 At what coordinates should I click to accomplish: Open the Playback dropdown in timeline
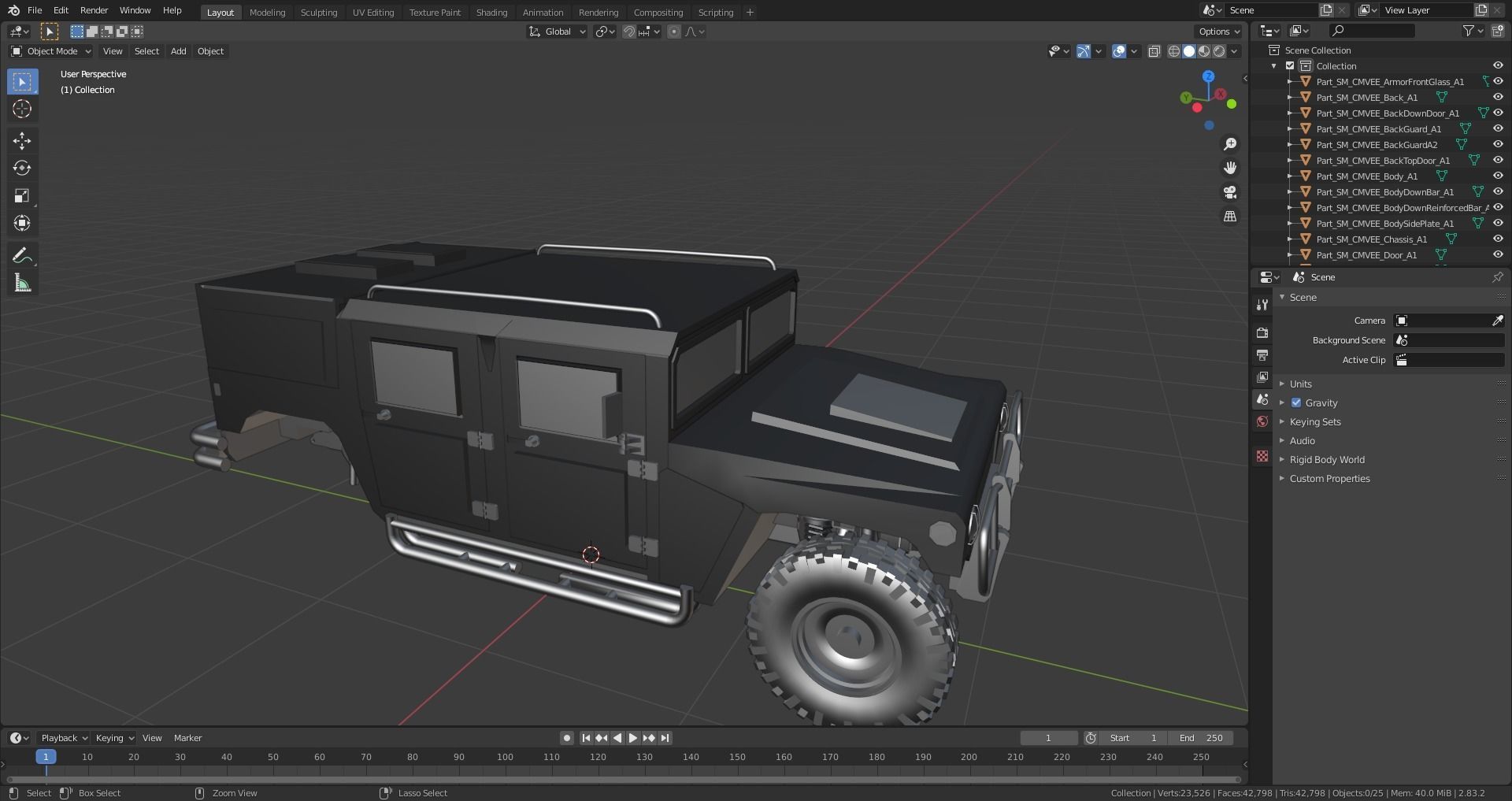tap(63, 738)
